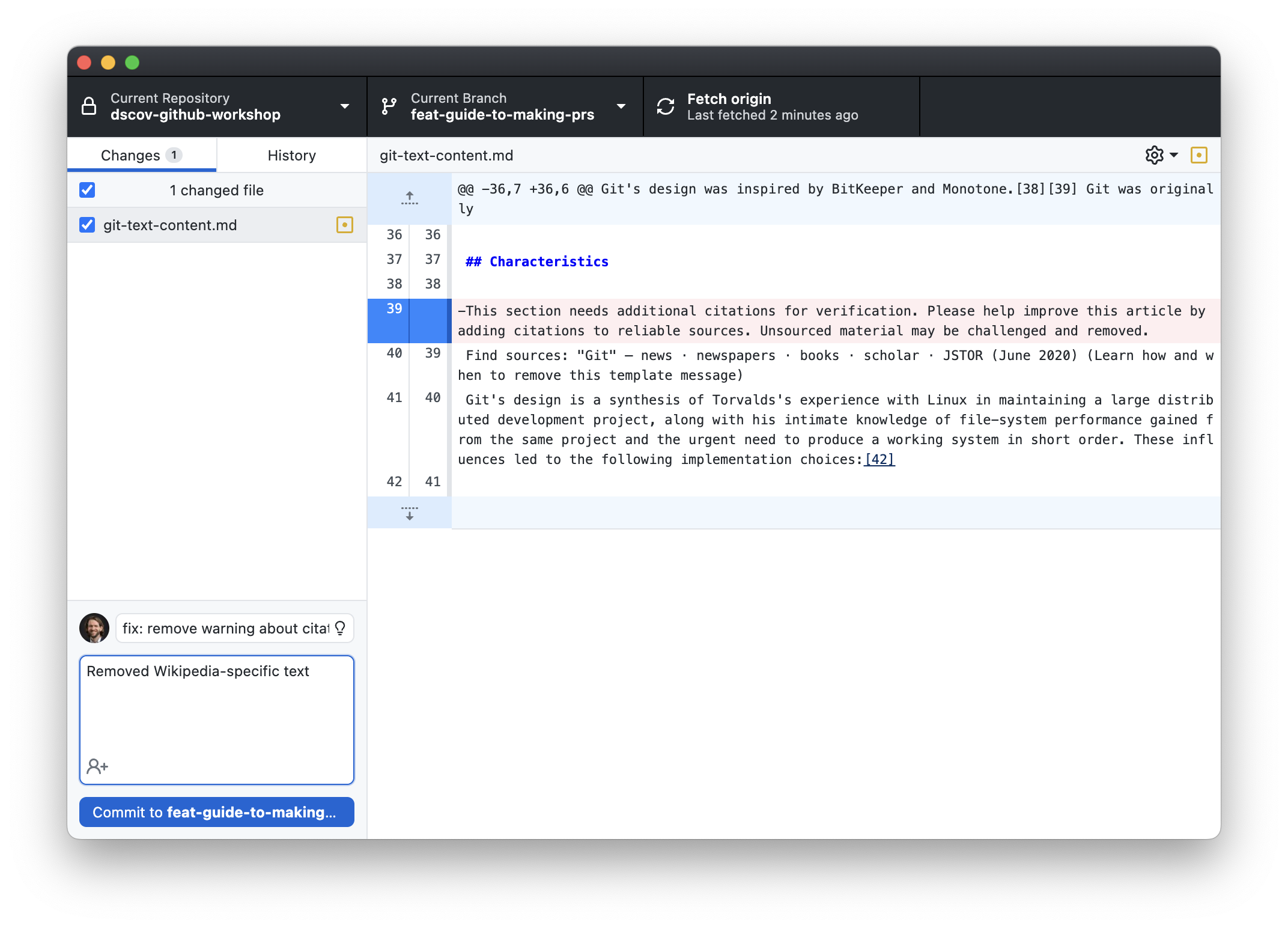Viewport: 1288px width, 928px height.
Task: Click the fetch origin sync icon
Action: (x=665, y=106)
